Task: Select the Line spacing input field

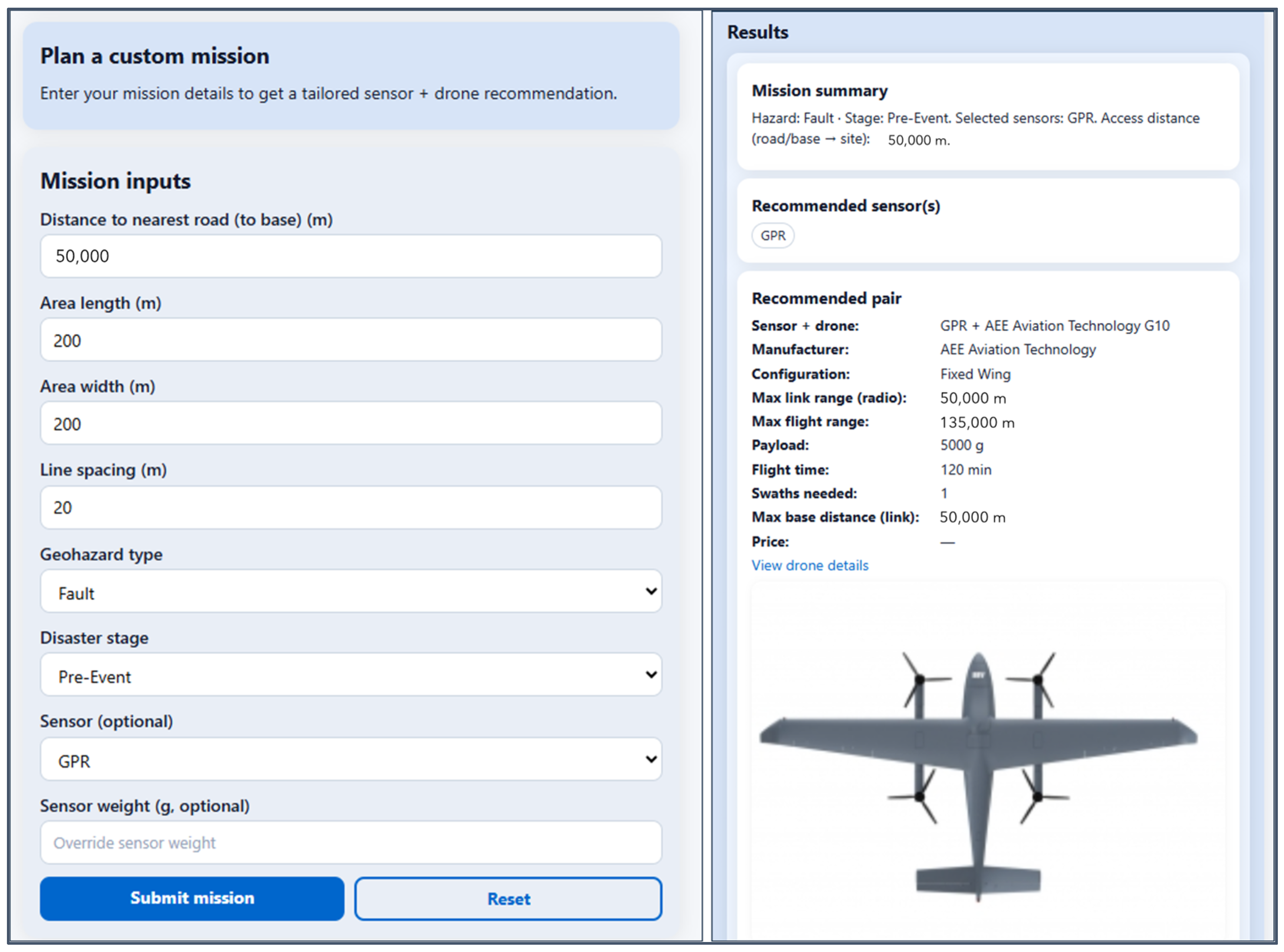Action: 350,508
